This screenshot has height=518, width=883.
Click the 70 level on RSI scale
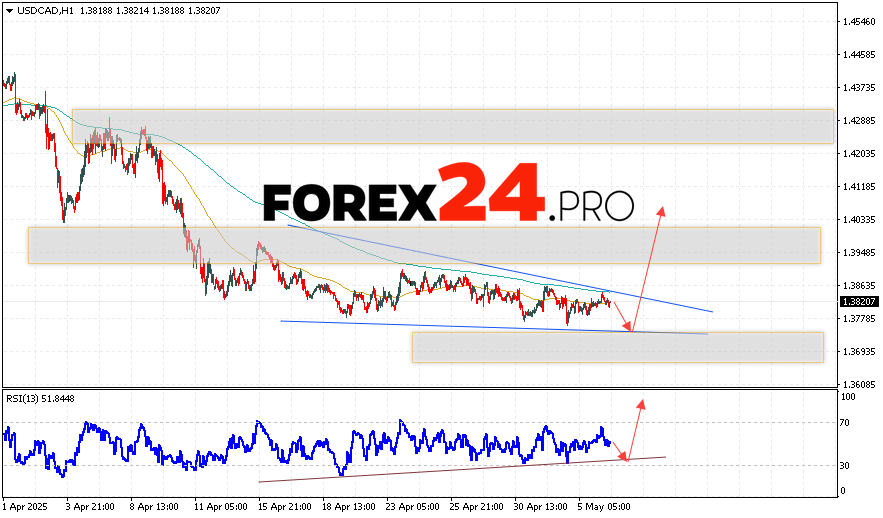point(845,423)
